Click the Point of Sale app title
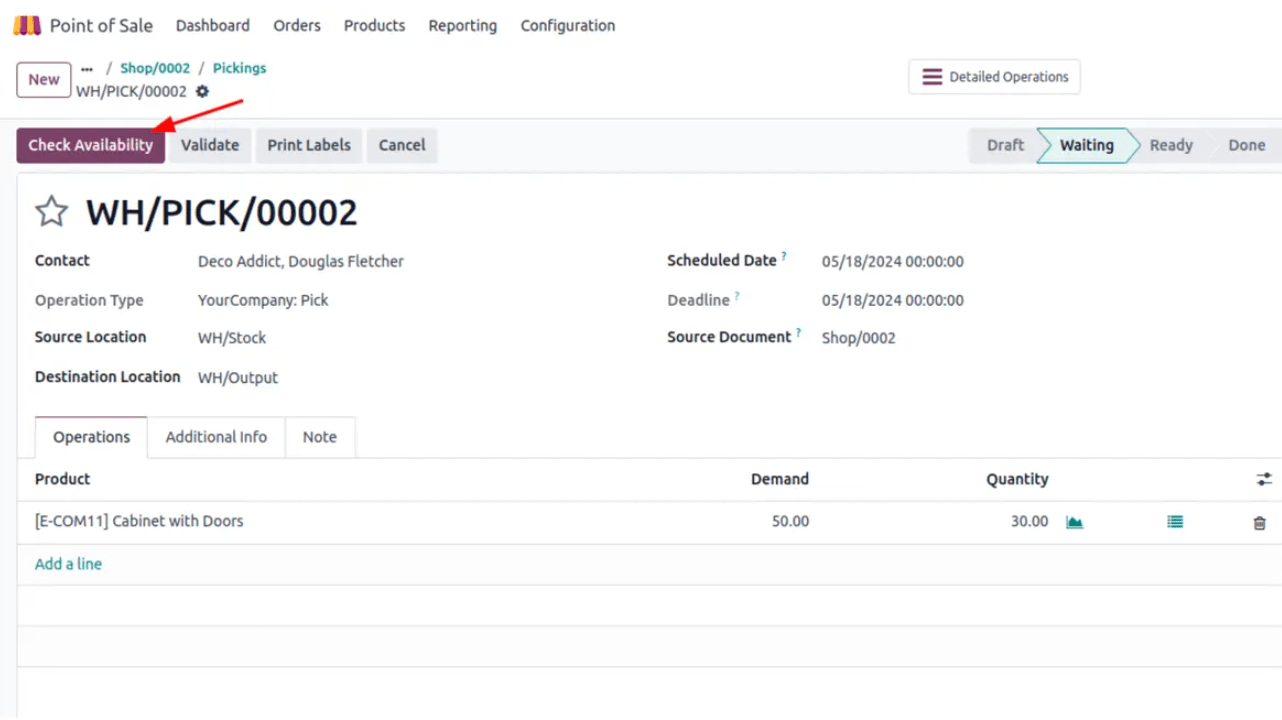The image size is (1282, 720). (101, 26)
